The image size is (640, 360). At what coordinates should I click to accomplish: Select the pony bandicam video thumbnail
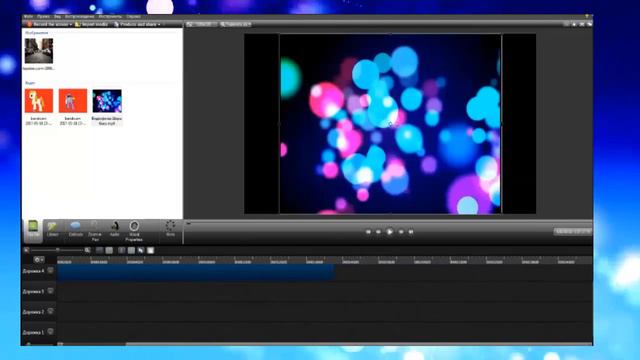[39, 101]
